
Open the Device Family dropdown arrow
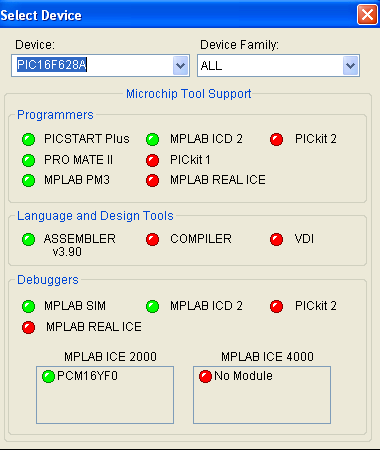click(351, 66)
